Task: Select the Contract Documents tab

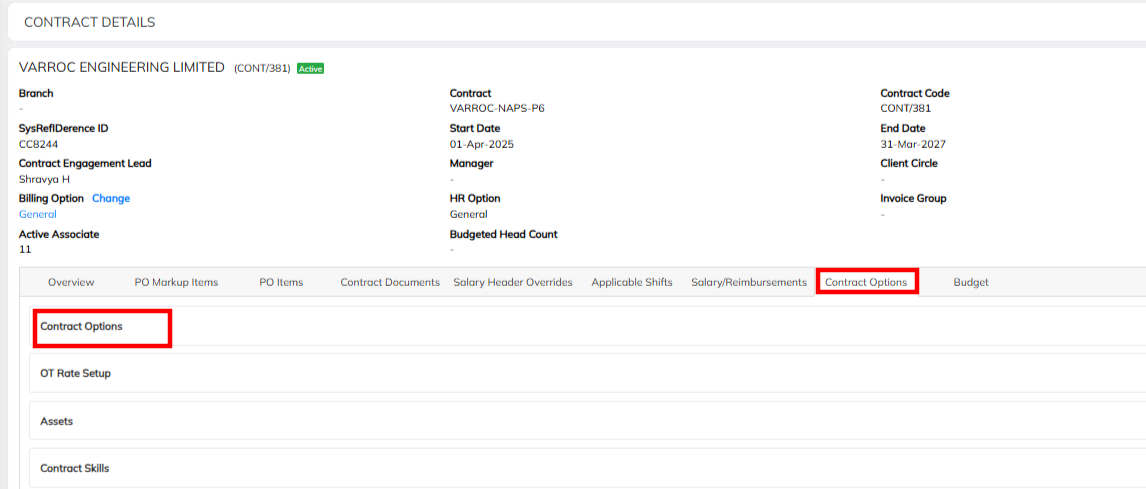Action: 390,282
